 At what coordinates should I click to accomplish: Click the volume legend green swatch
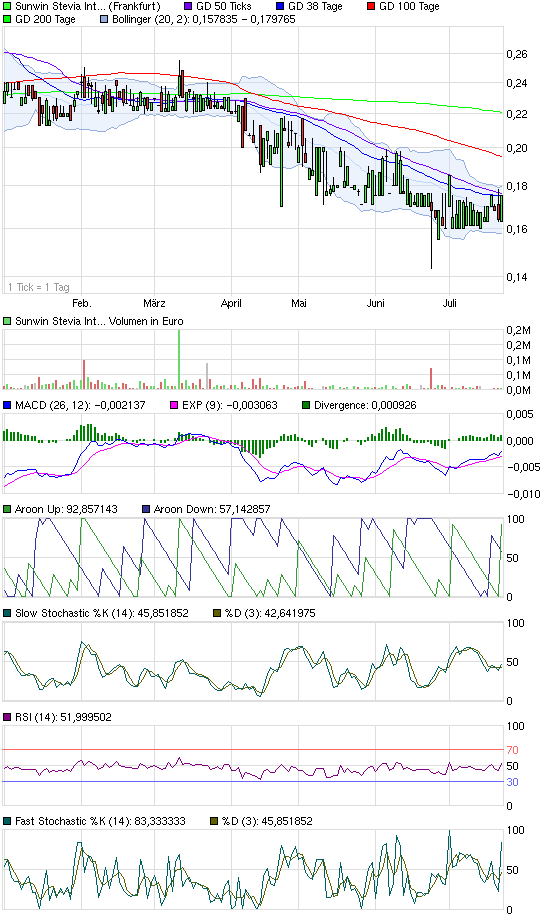[7, 321]
